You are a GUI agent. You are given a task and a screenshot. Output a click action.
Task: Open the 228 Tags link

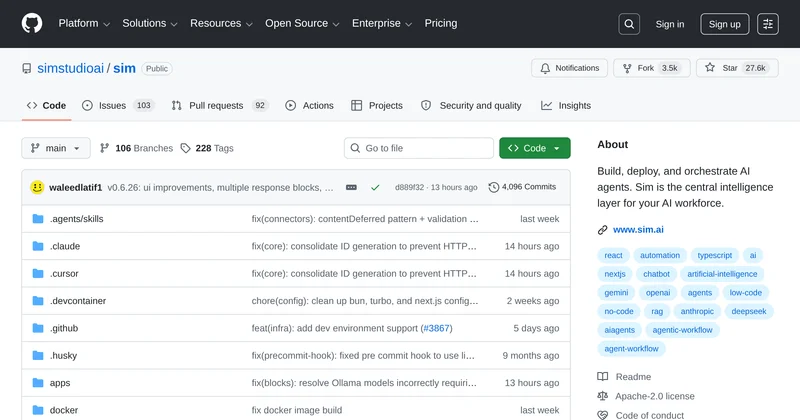point(207,148)
